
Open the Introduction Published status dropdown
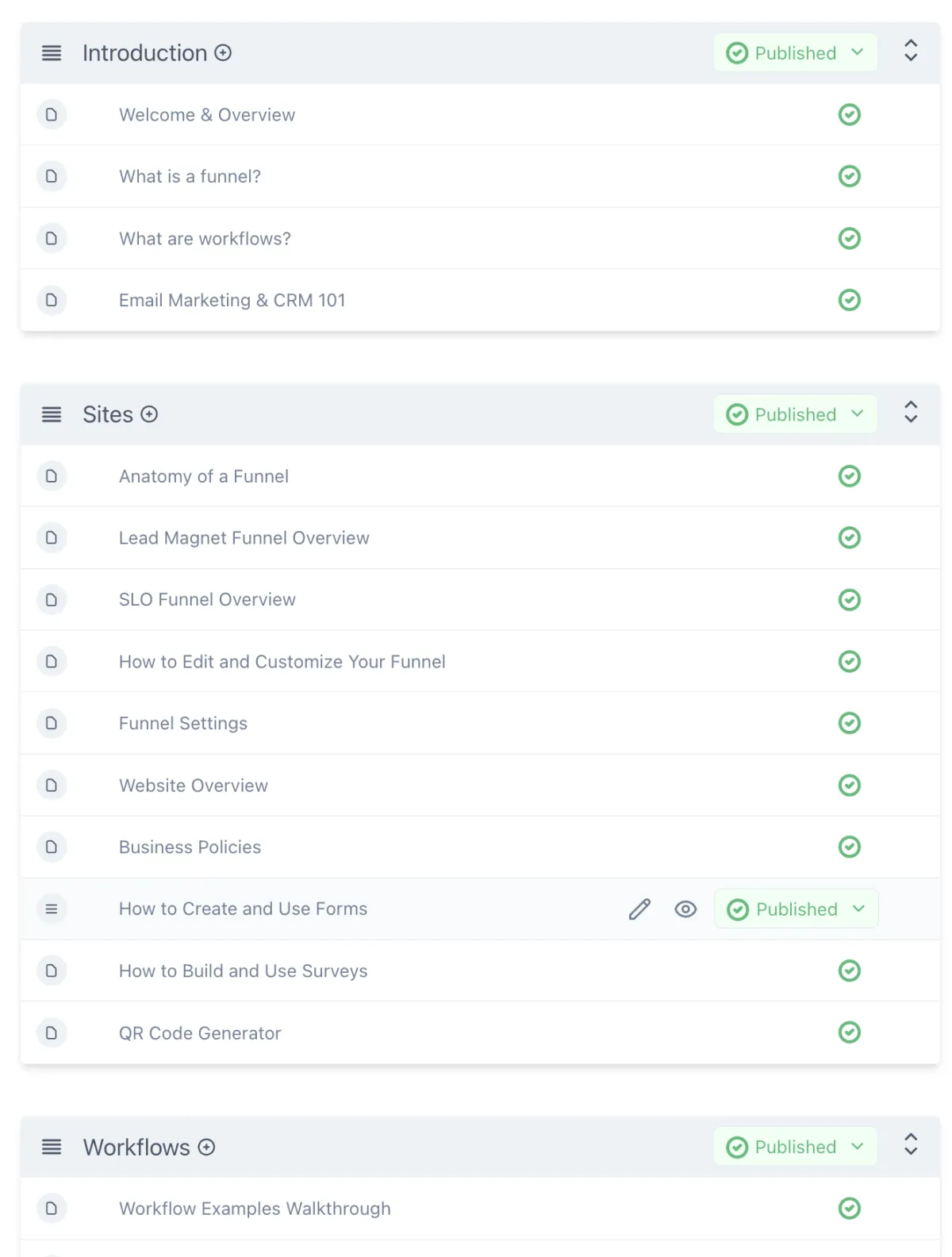pos(795,53)
